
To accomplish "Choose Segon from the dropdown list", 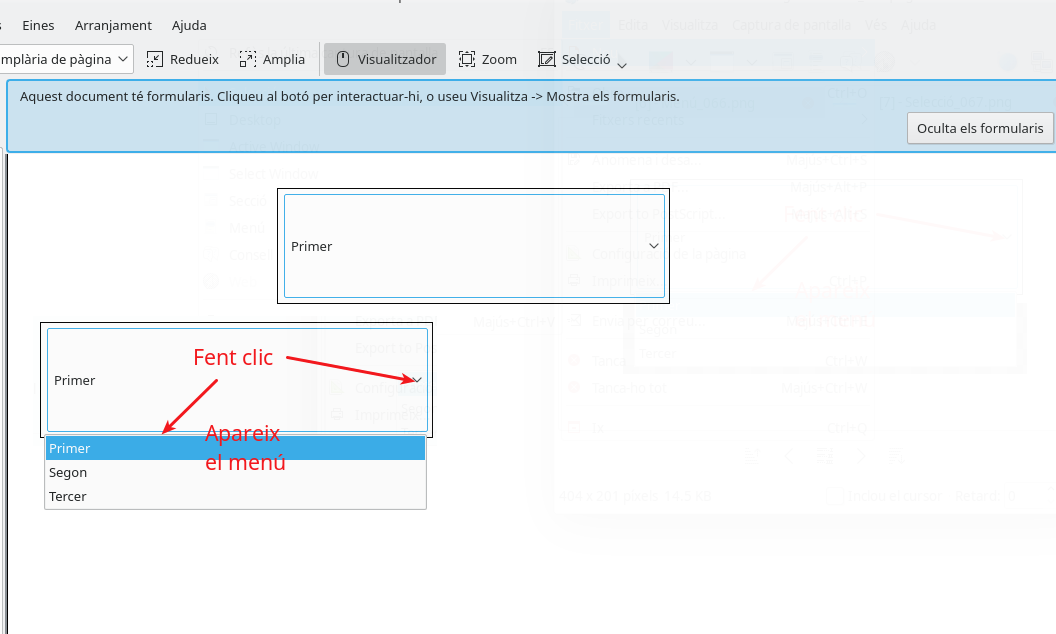I will pyautogui.click(x=235, y=473).
